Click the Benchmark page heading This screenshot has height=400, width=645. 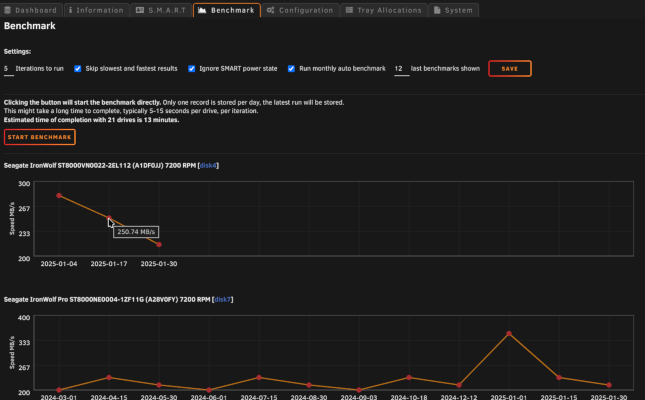point(30,26)
